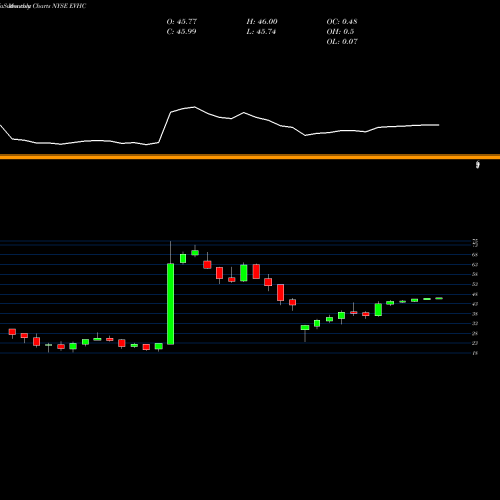The width and height of the screenshot is (500, 500).
Task: Click the 23 price axis label
Action: click(x=475, y=343)
